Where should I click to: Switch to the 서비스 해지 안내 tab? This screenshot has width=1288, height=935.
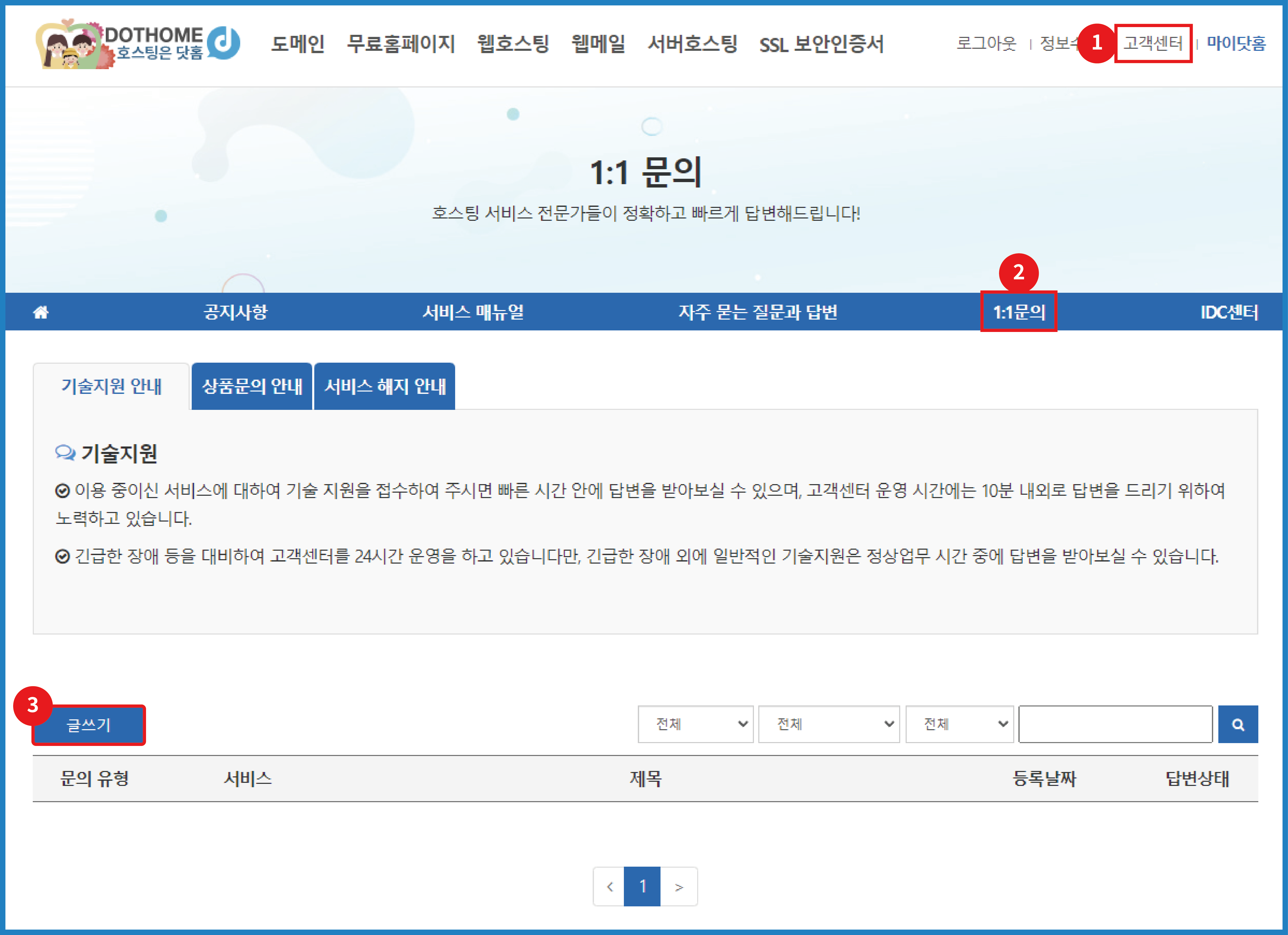385,385
